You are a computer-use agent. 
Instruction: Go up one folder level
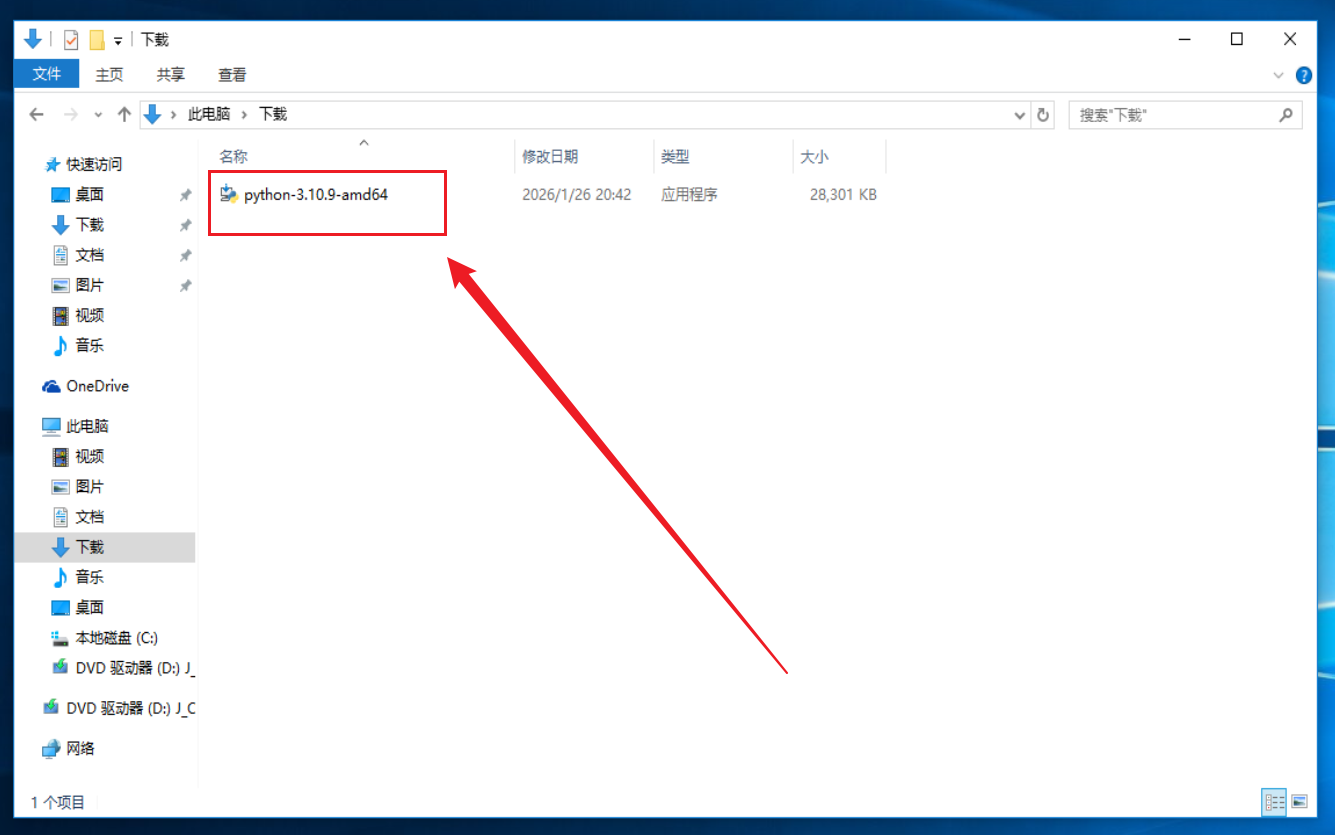point(124,114)
